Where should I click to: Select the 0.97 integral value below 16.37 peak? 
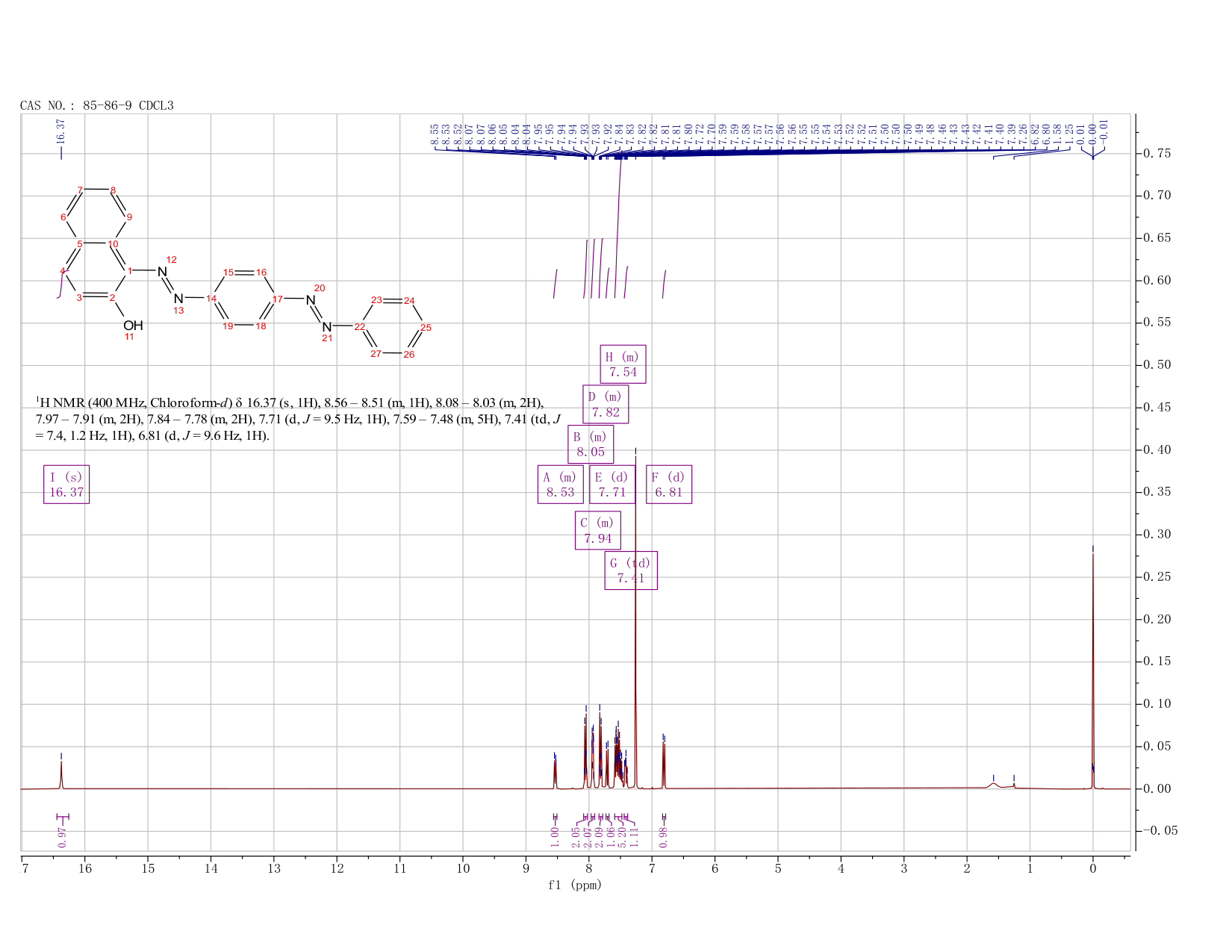click(62, 838)
